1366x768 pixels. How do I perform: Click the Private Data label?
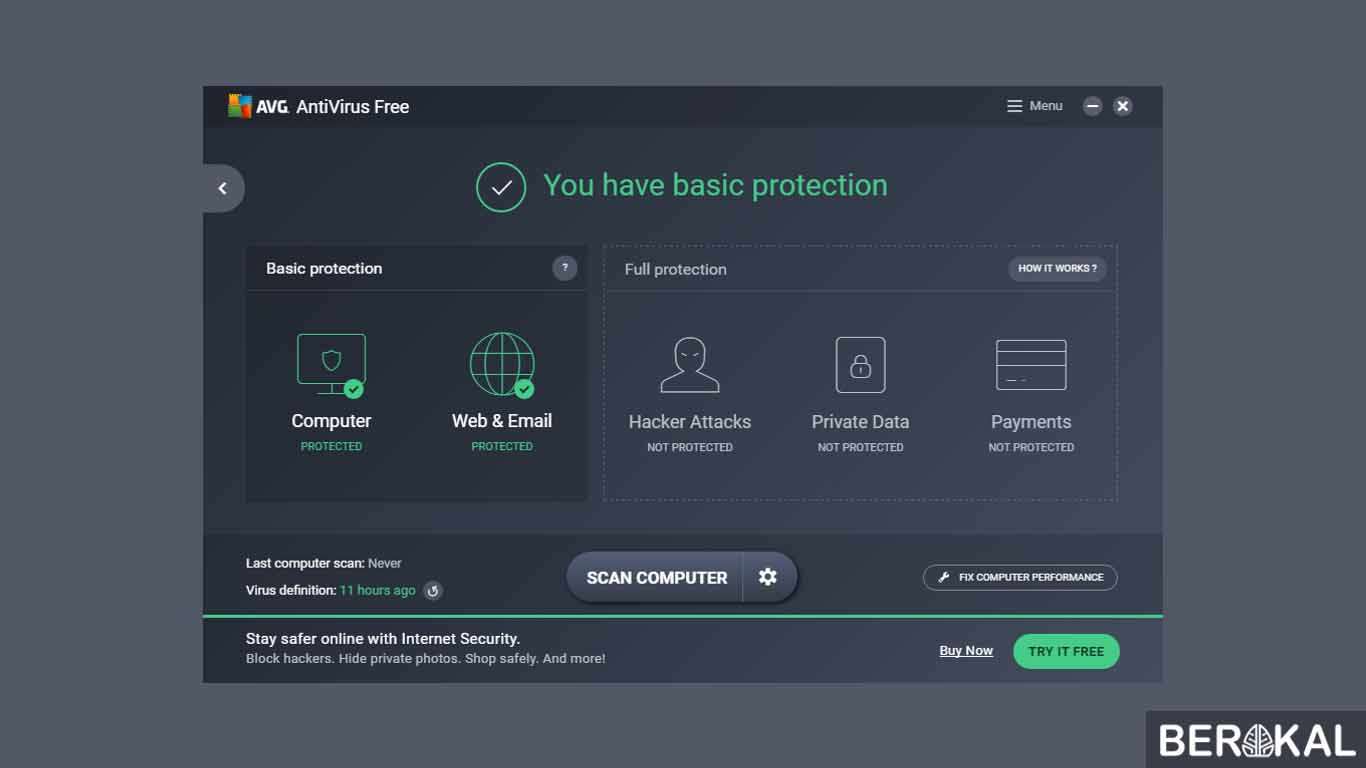860,422
